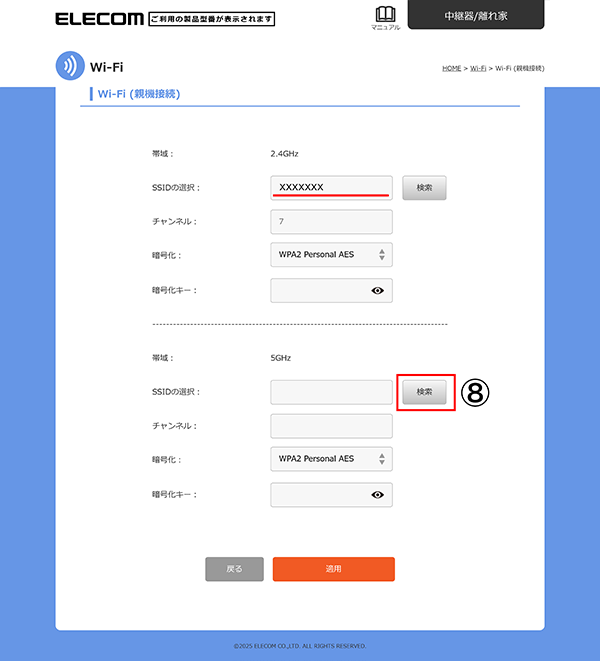This screenshot has height=661, width=600.
Task: Open the 5GHz 暗号化 WPA2 Personal AES dropdown
Action: 330,459
